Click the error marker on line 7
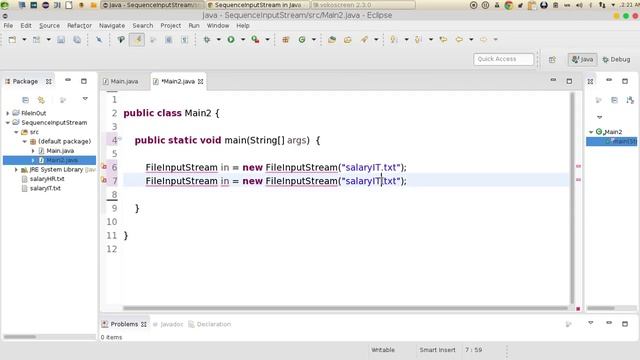The height and width of the screenshot is (360, 640). (104, 180)
